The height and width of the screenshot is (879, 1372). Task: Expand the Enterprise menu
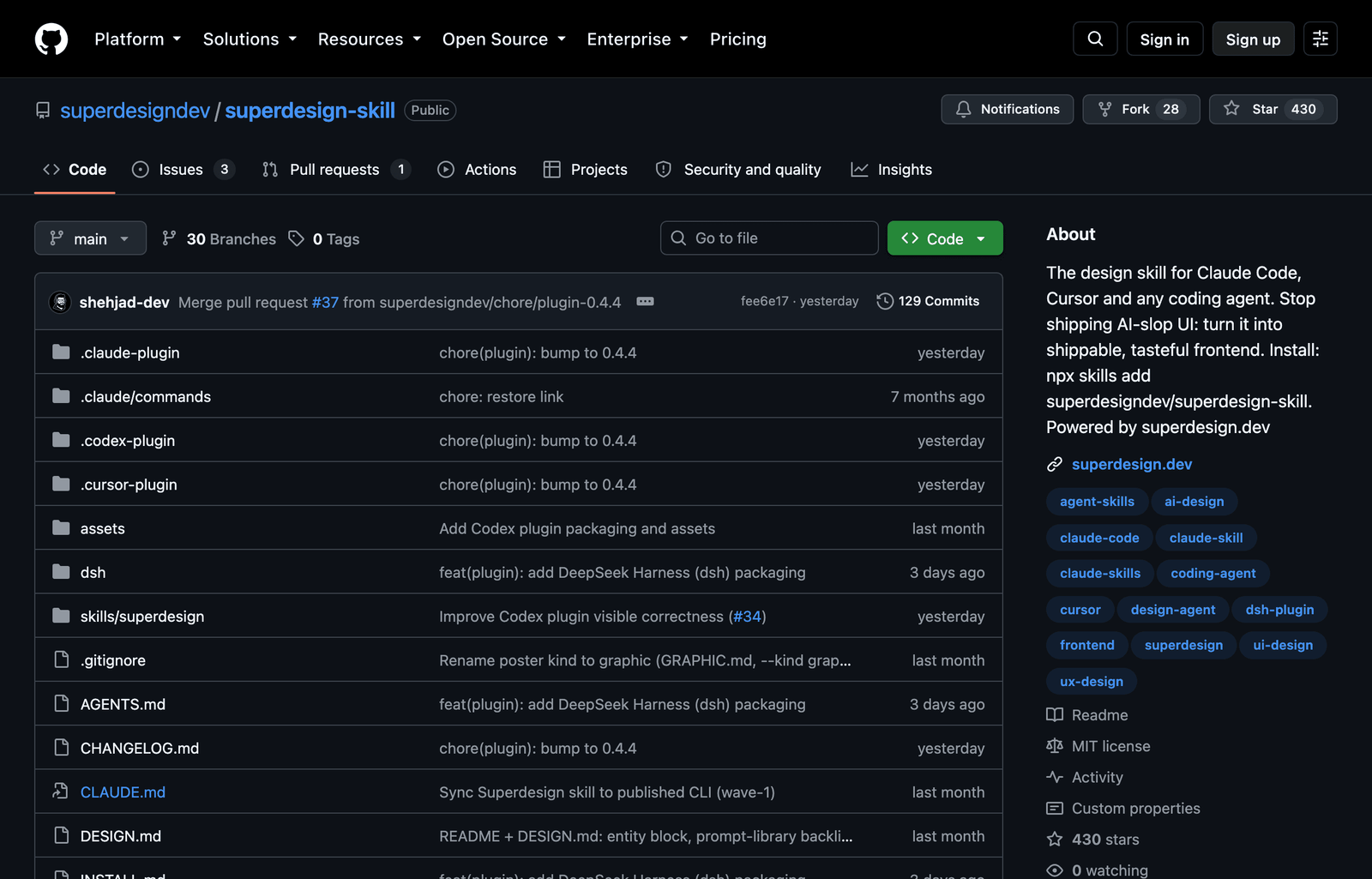[637, 39]
